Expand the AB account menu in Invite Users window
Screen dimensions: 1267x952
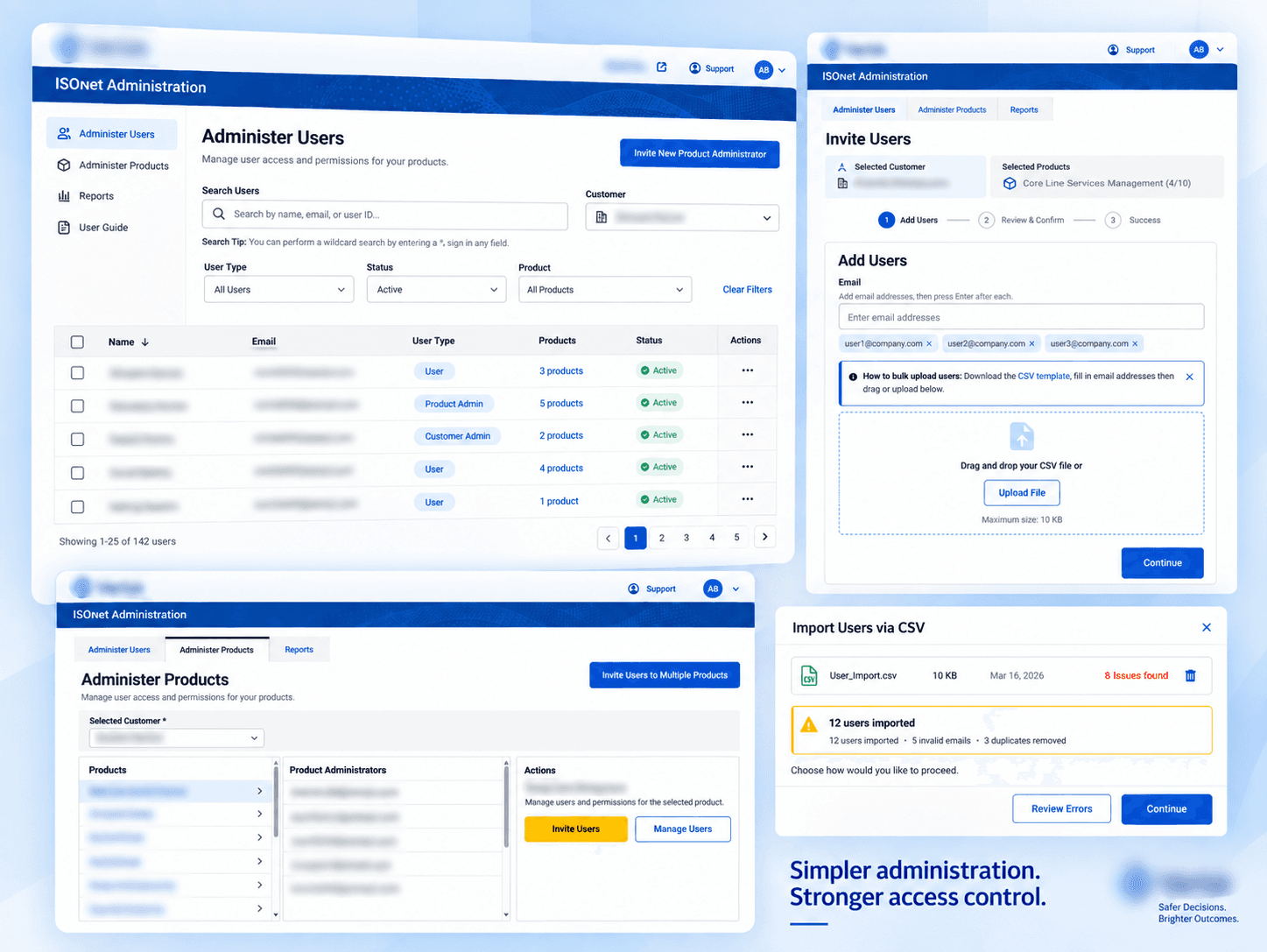click(x=1220, y=50)
